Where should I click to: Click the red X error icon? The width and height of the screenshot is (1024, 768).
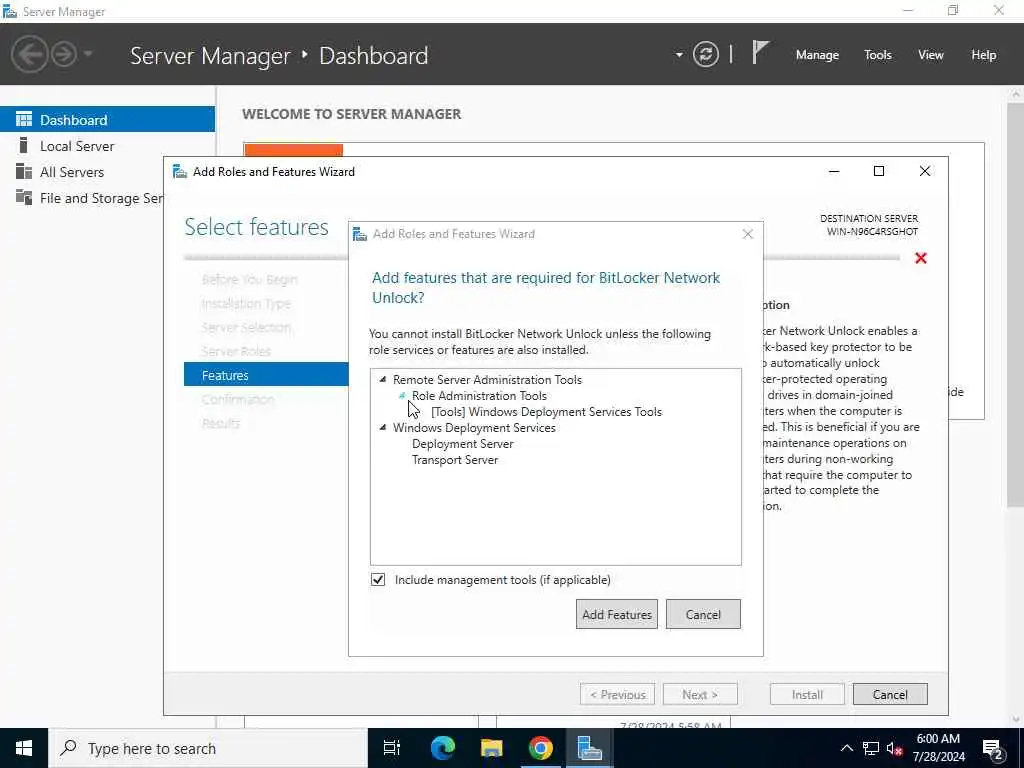(x=921, y=258)
